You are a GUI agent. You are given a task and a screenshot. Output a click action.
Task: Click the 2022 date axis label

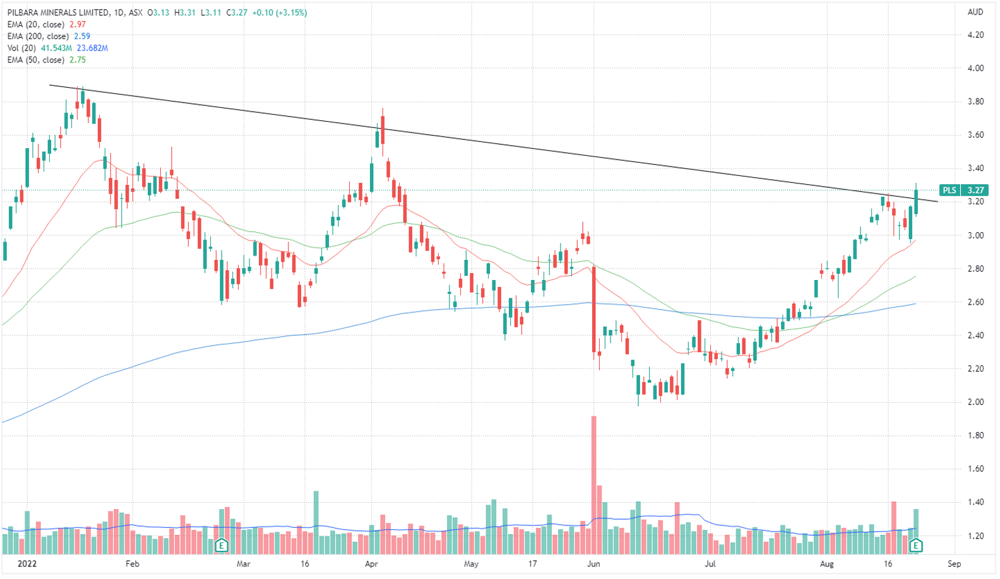pos(27,564)
